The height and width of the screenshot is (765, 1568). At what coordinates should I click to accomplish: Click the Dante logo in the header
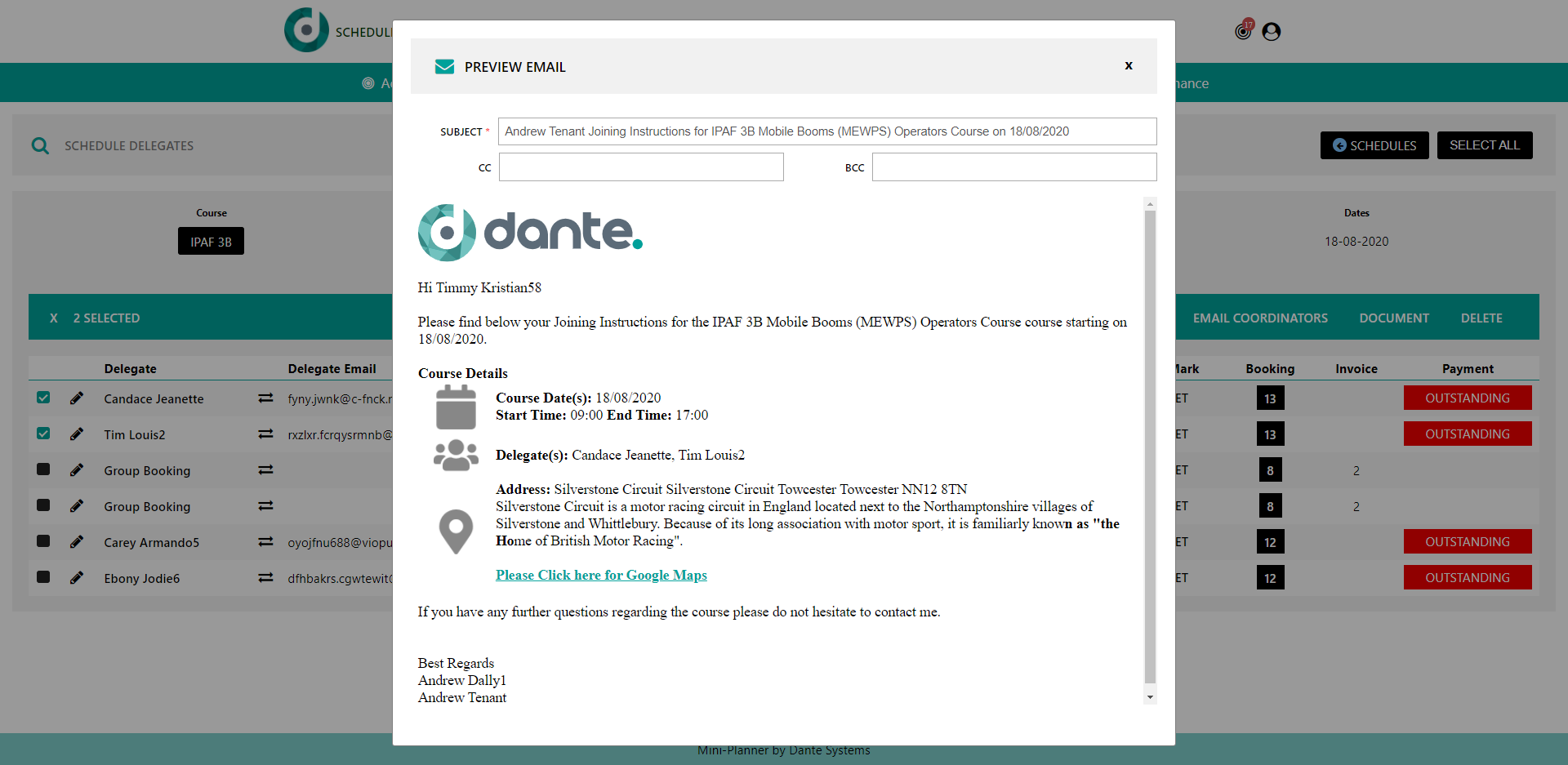[x=307, y=29]
